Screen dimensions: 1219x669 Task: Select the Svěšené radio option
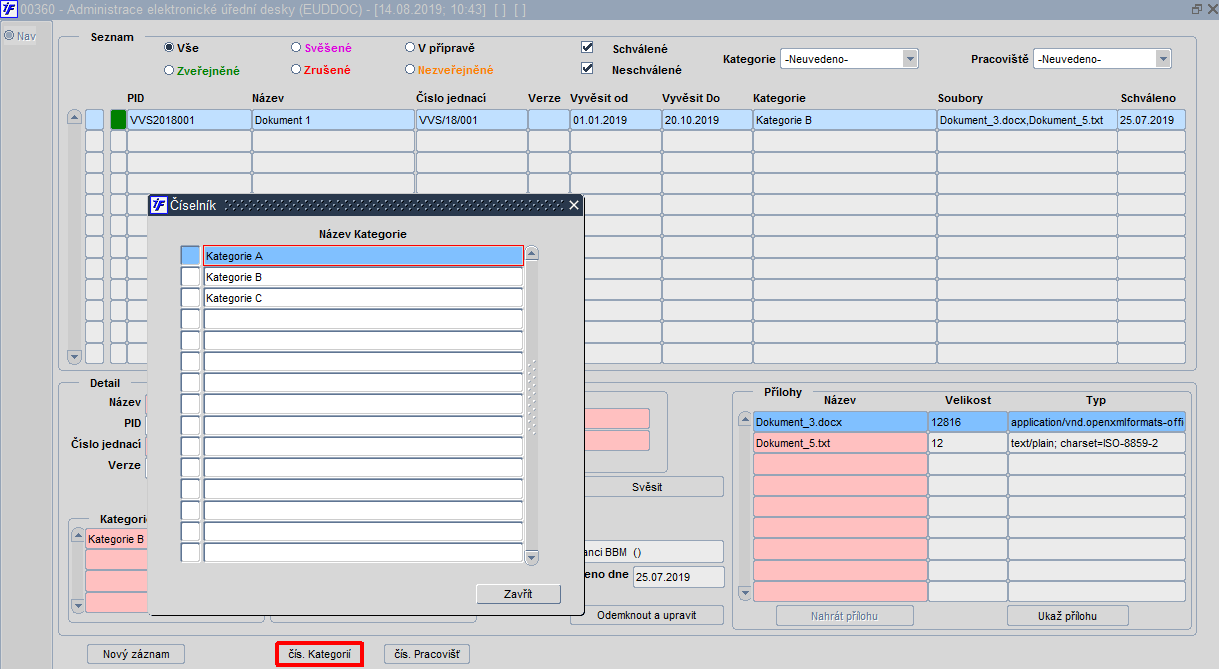tap(296, 47)
